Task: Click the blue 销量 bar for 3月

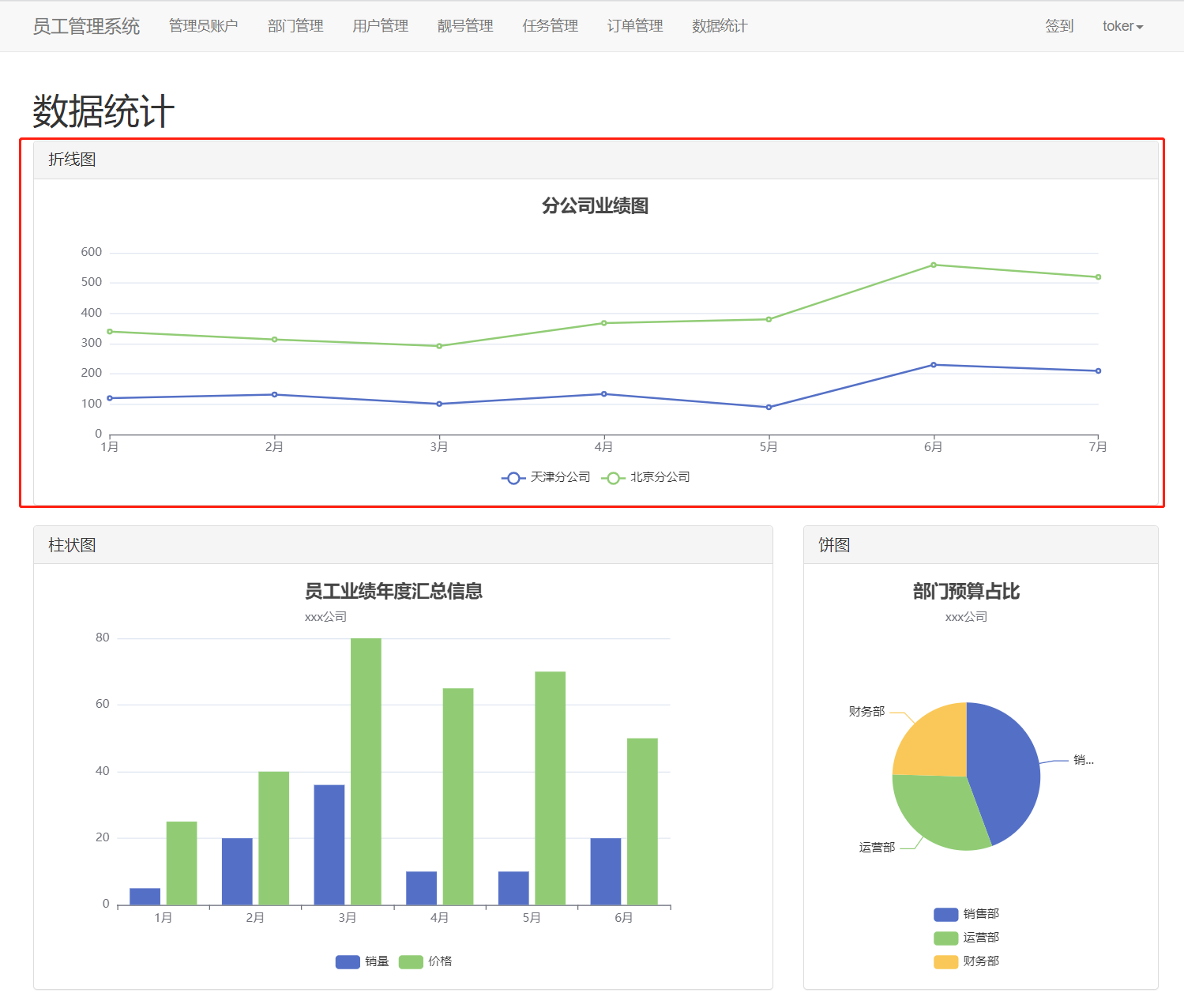Action: (x=329, y=845)
